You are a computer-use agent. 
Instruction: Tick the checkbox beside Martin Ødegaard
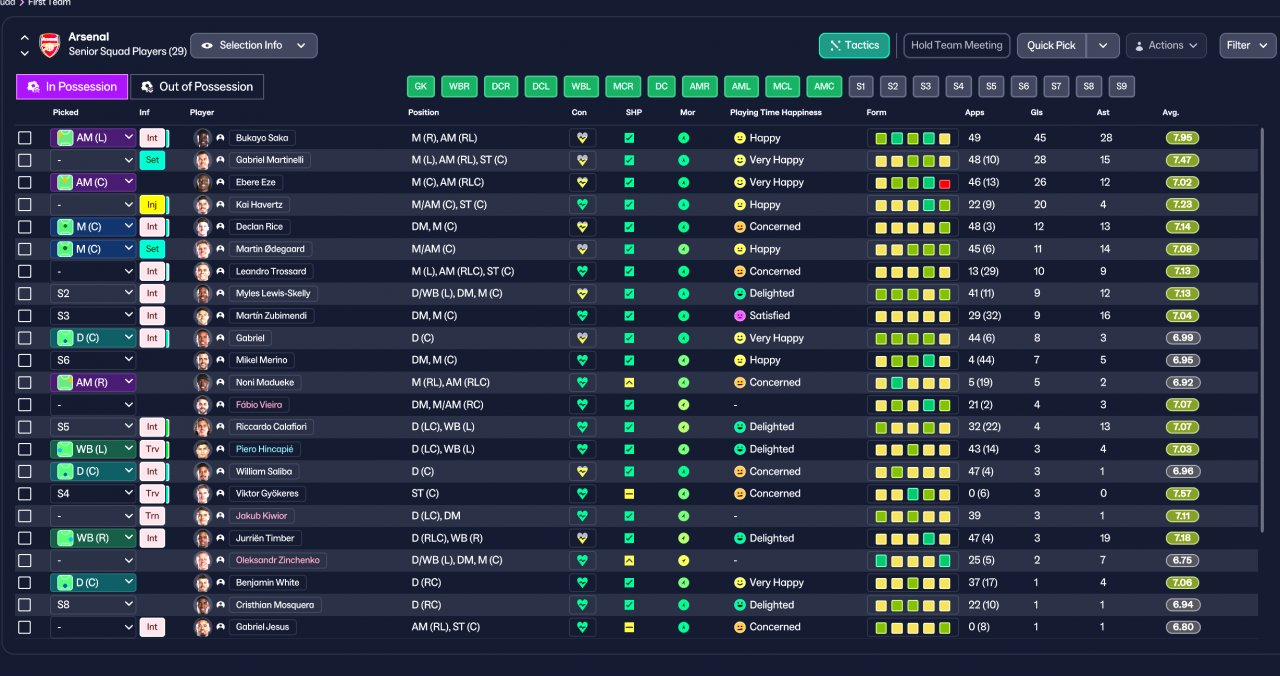(x=25, y=249)
